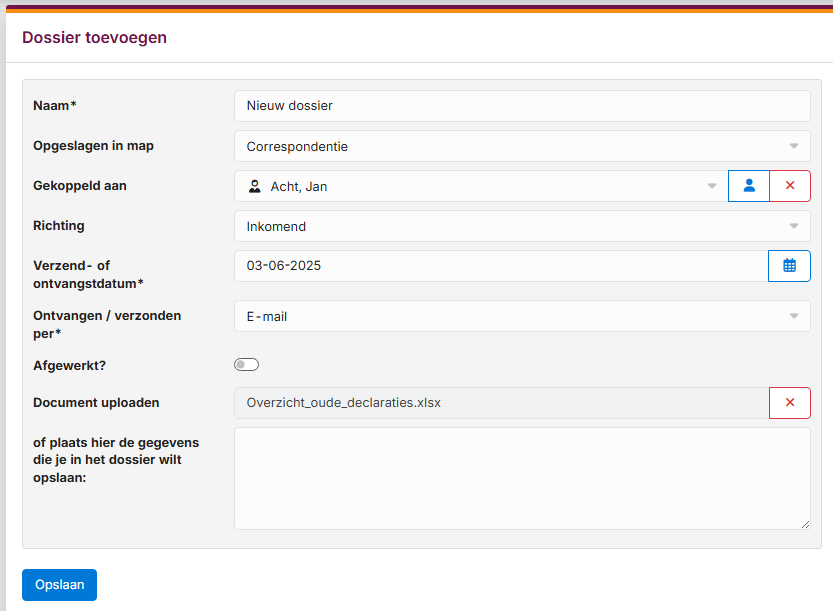Click the Opslaan button
The height and width of the screenshot is (611, 833).
point(60,585)
